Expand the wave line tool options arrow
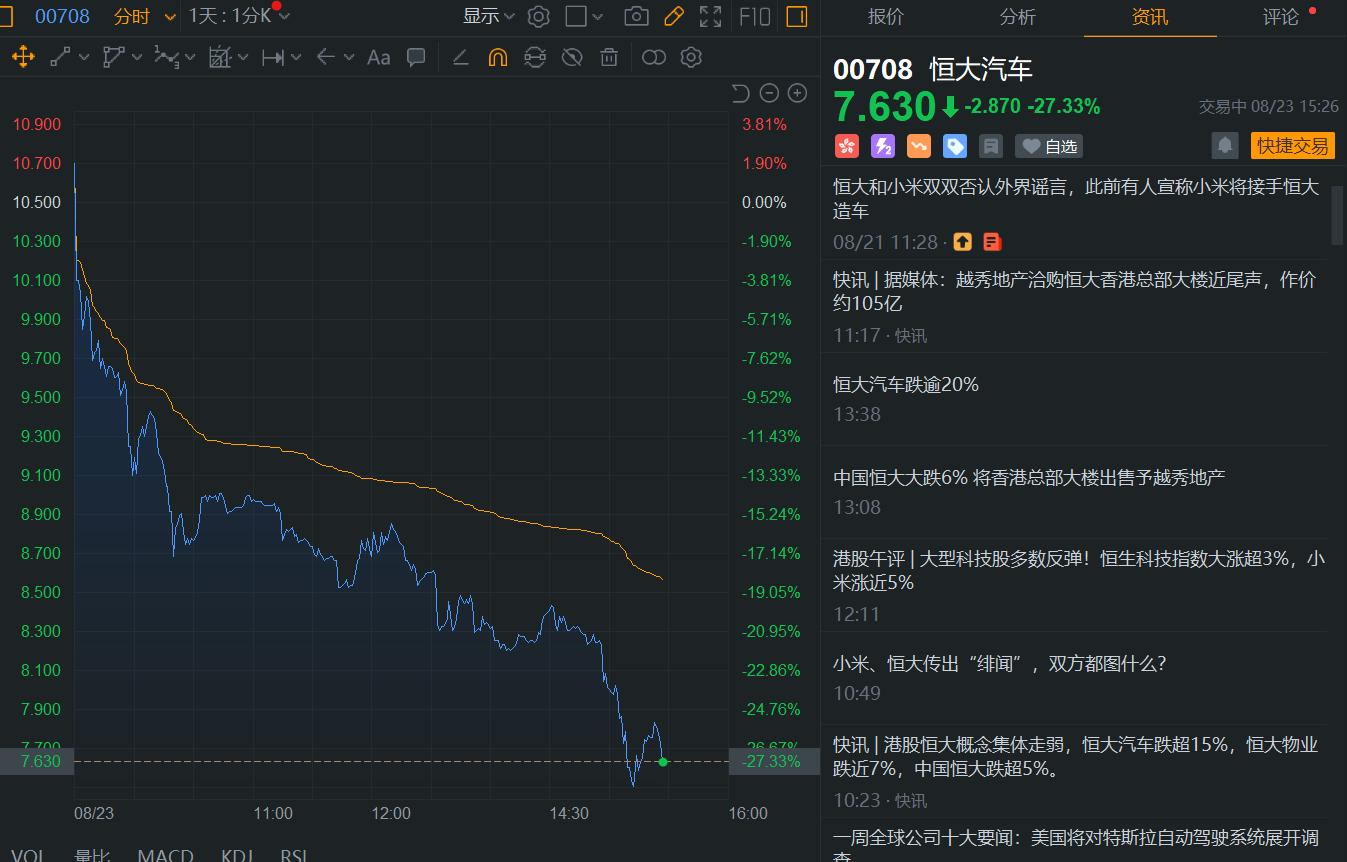Screen dimensions: 1347x862 (189, 57)
